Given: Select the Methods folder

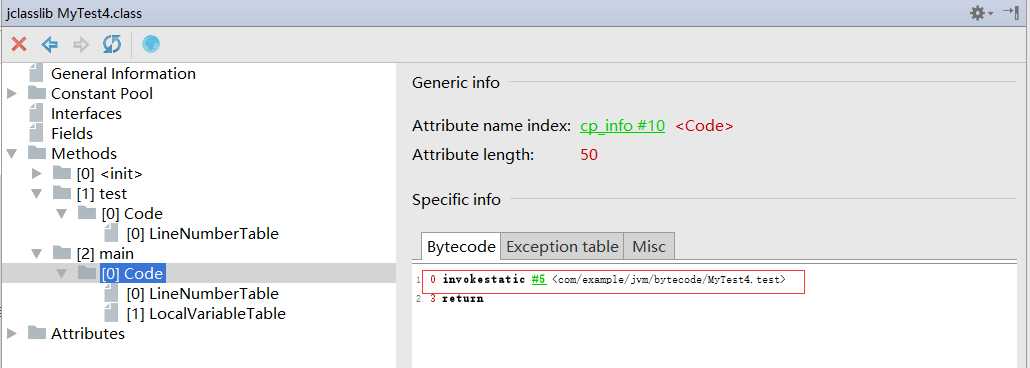Looking at the screenshot, I should (84, 154).
